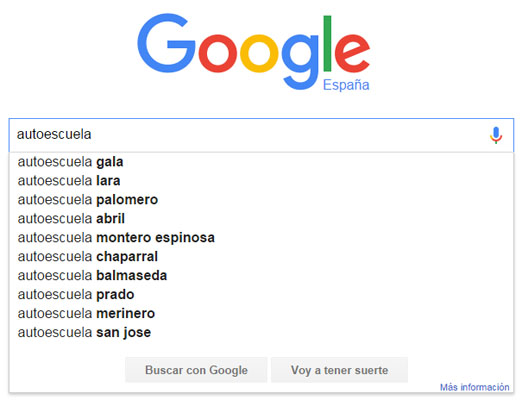Pick the autoescuela palomero suggestion
The image size is (522, 400).
[x=261, y=200]
